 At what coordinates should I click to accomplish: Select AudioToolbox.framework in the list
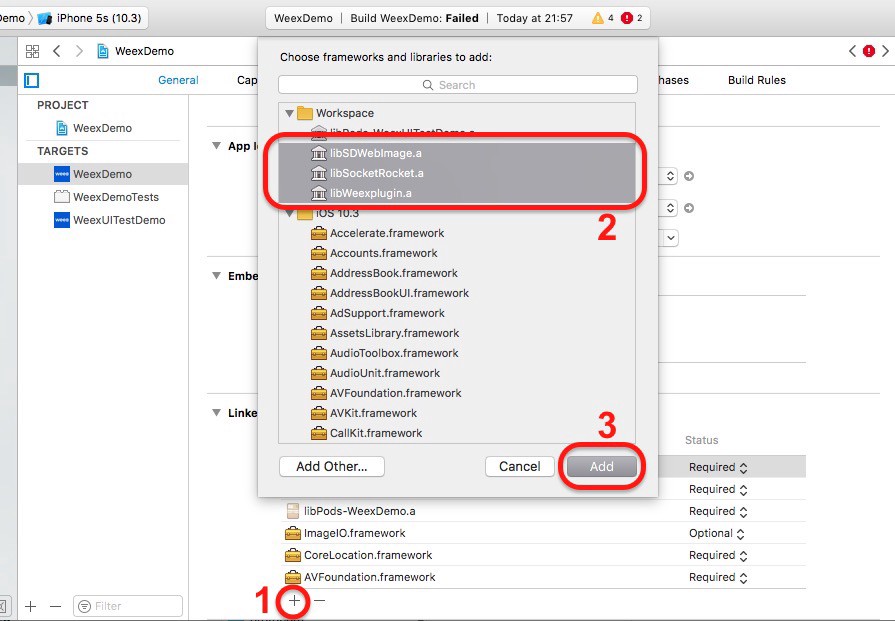tap(457, 353)
